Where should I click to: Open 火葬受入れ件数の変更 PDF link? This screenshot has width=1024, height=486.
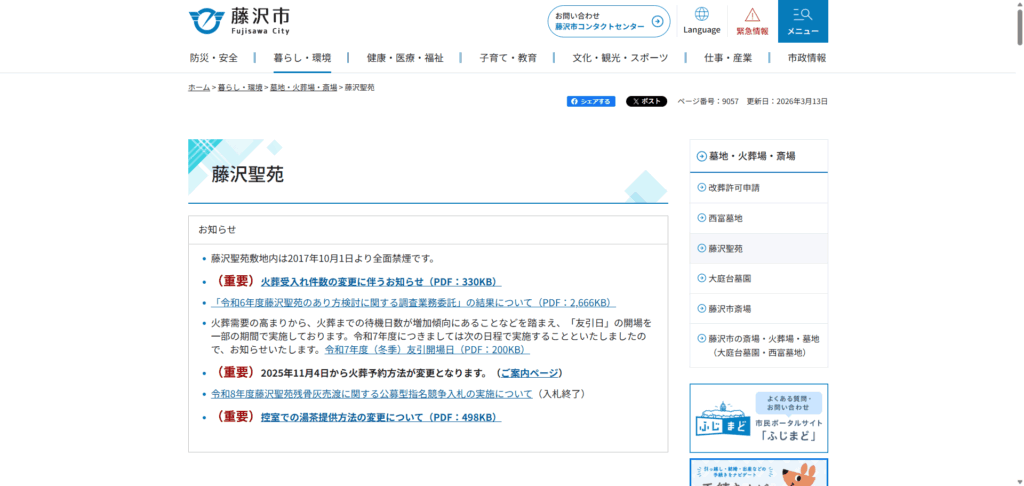[x=380, y=282]
